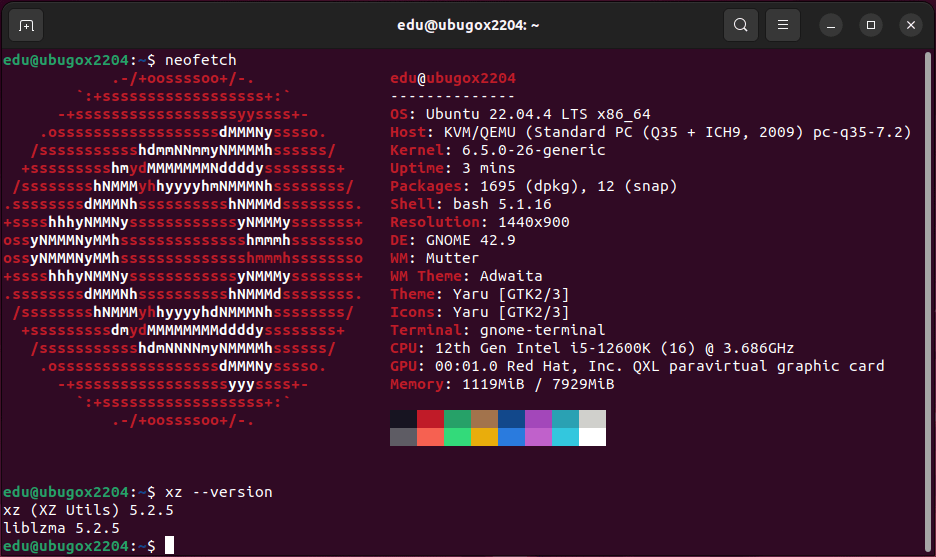
Task: Click the dark blue swatch in top row
Action: point(511,419)
